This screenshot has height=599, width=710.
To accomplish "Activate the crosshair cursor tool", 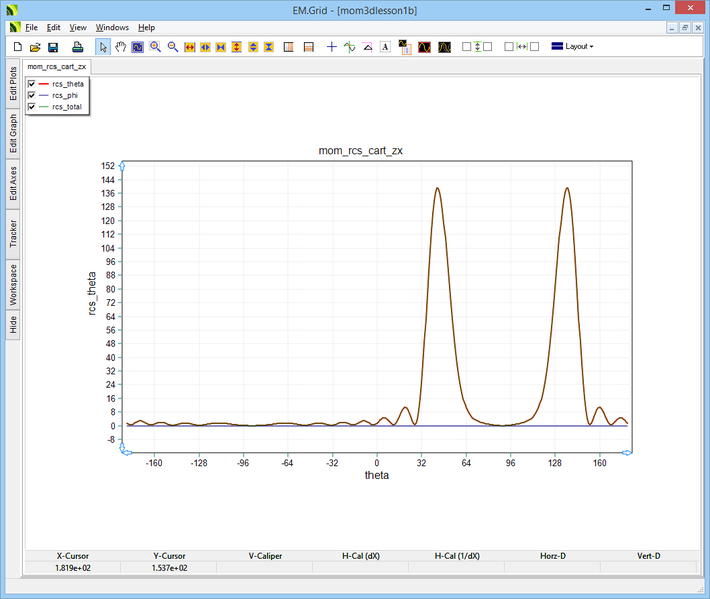I will (332, 47).
